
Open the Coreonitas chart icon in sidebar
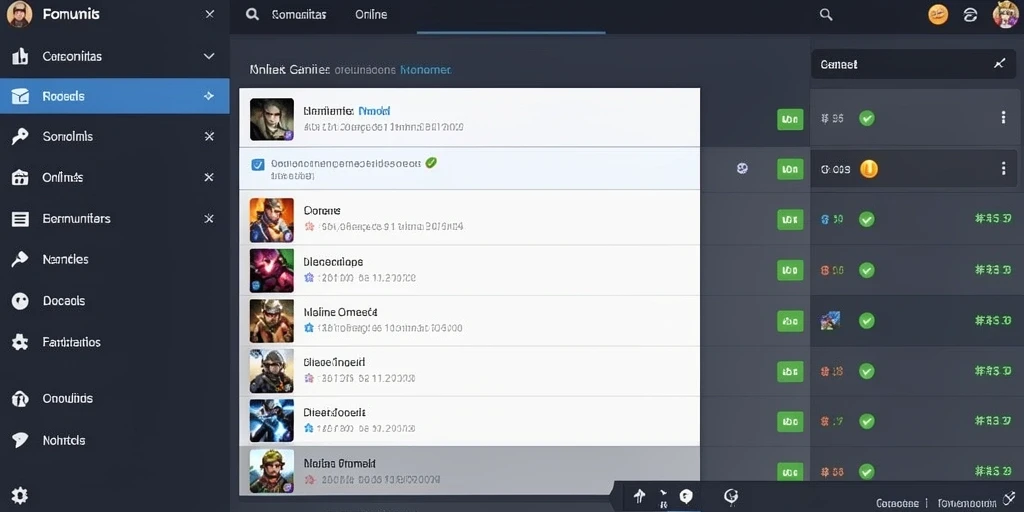20,56
